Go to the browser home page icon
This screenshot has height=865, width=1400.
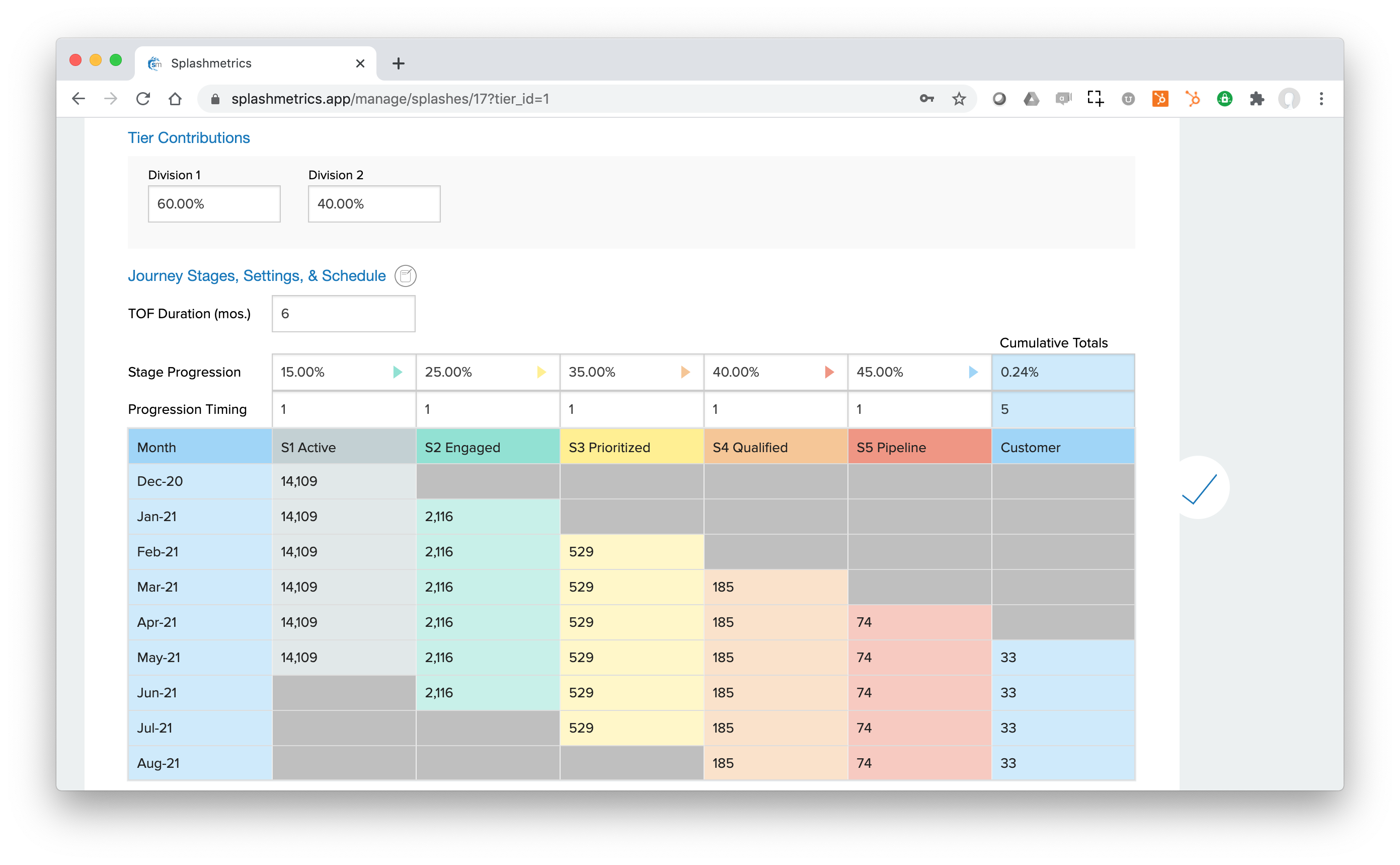(175, 99)
